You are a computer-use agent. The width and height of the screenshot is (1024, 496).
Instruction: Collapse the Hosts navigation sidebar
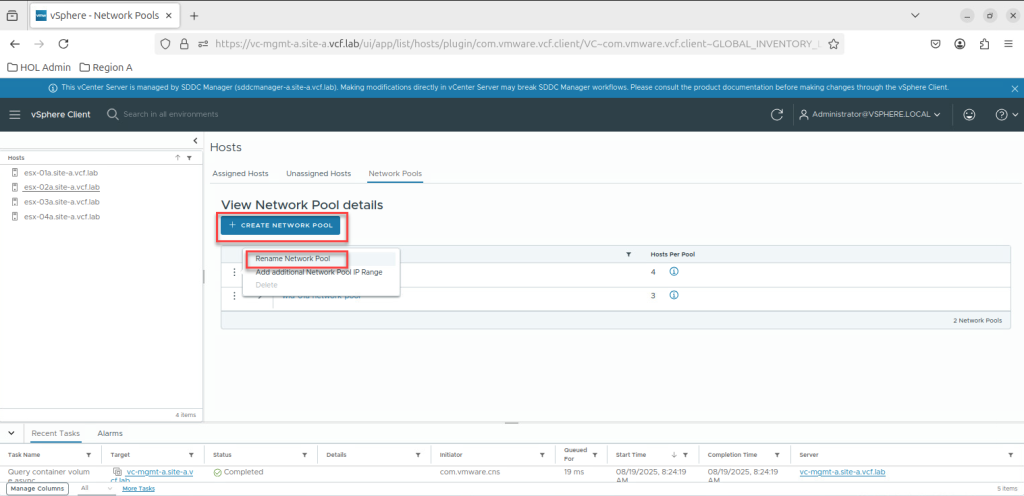pos(195,140)
